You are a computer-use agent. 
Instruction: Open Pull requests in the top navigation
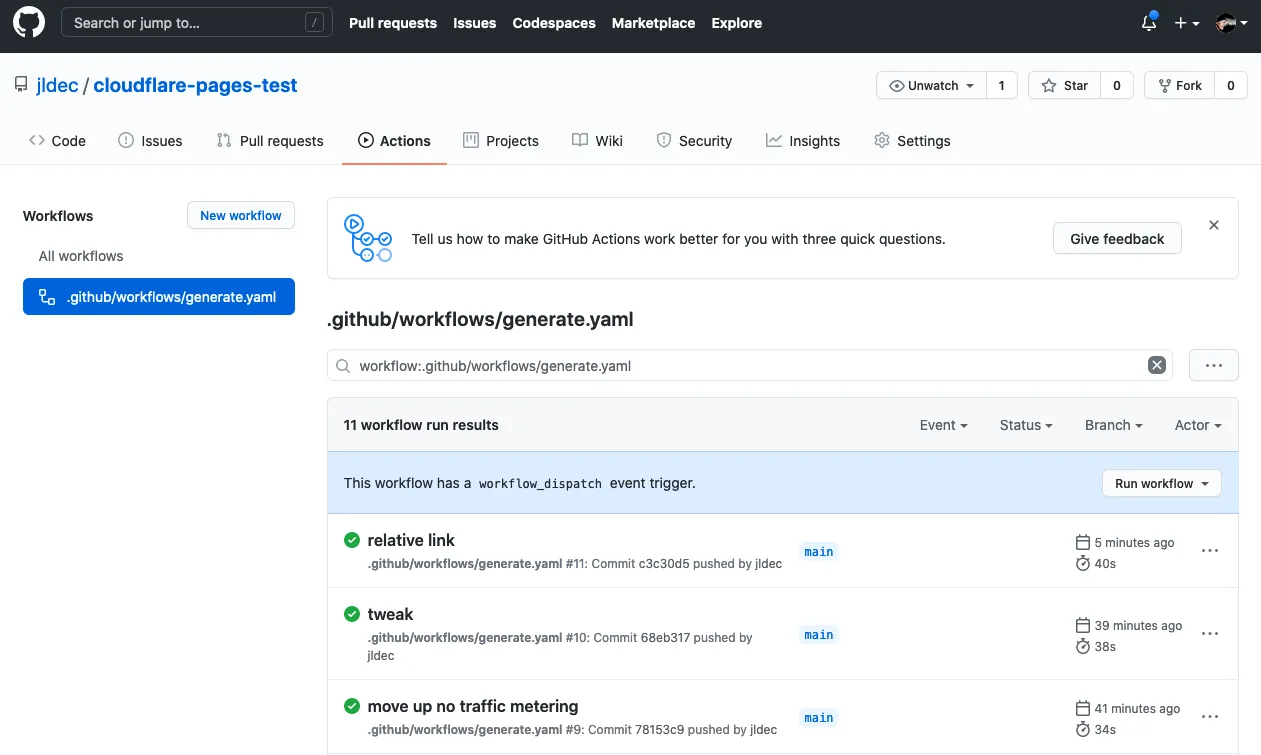(x=392, y=23)
